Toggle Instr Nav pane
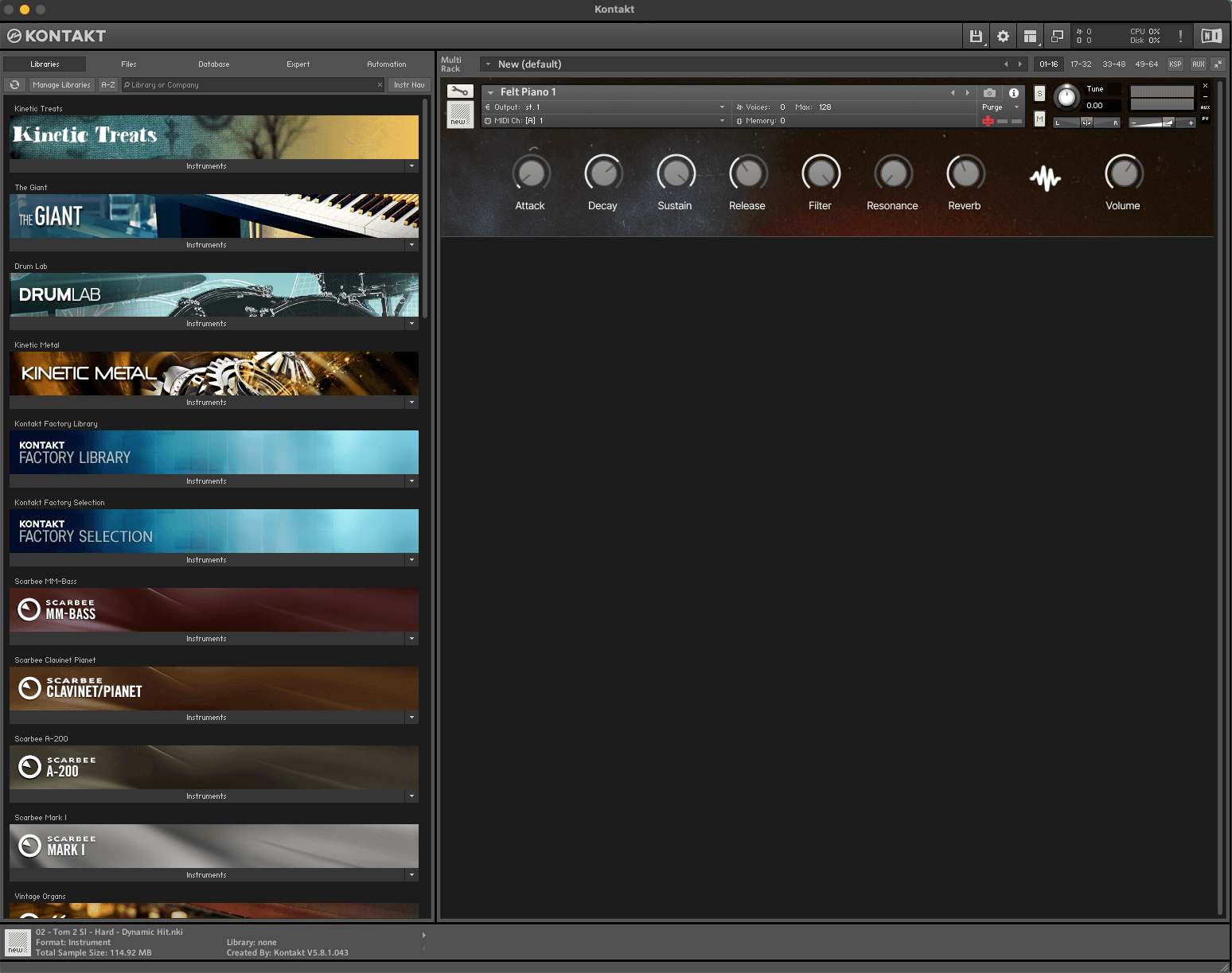 (409, 85)
